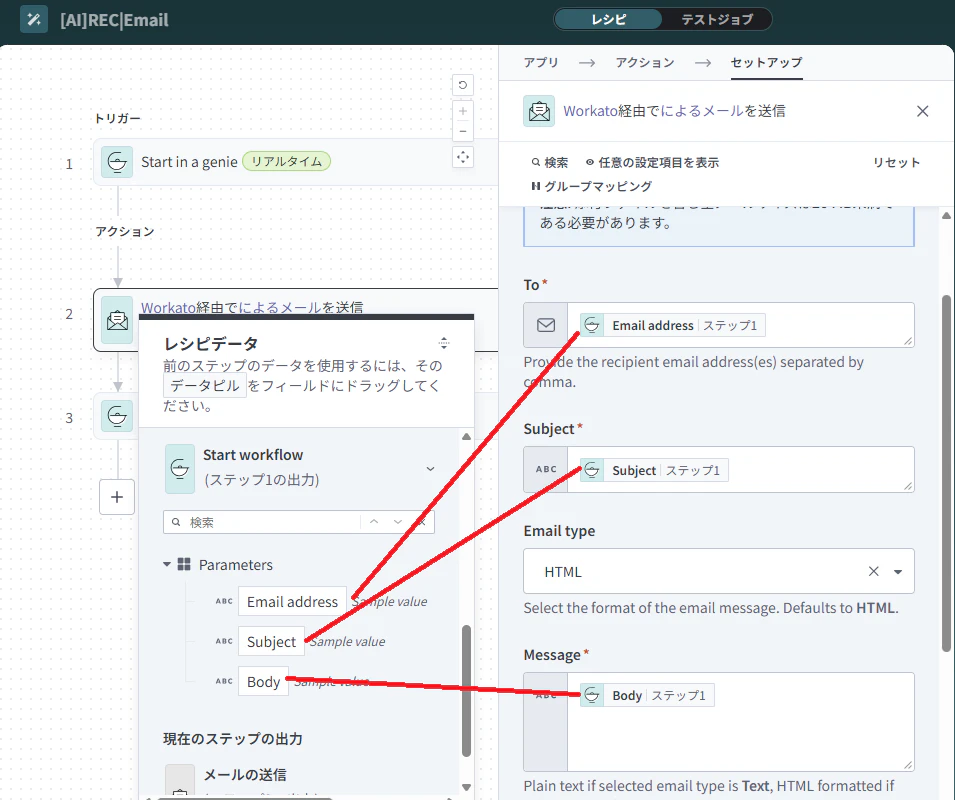Pick the Email address datapill in Parameters
The width and height of the screenshot is (955, 800).
pos(292,602)
